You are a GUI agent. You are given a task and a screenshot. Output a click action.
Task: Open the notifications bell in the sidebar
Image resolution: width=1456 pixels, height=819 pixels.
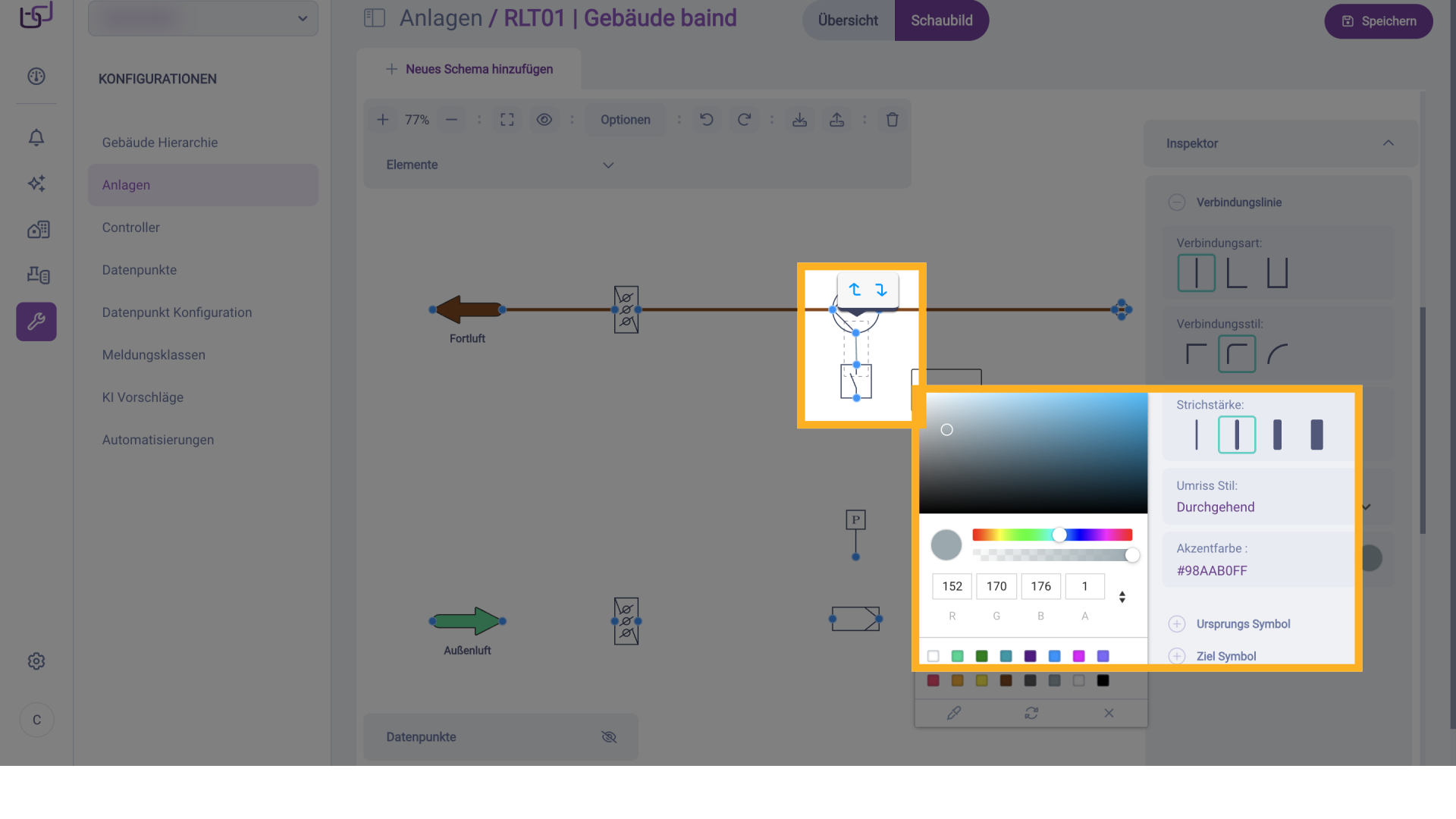[36, 138]
